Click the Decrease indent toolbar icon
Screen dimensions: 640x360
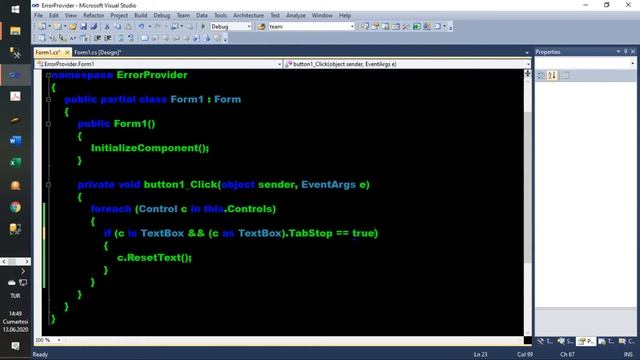pyautogui.click(x=97, y=38)
